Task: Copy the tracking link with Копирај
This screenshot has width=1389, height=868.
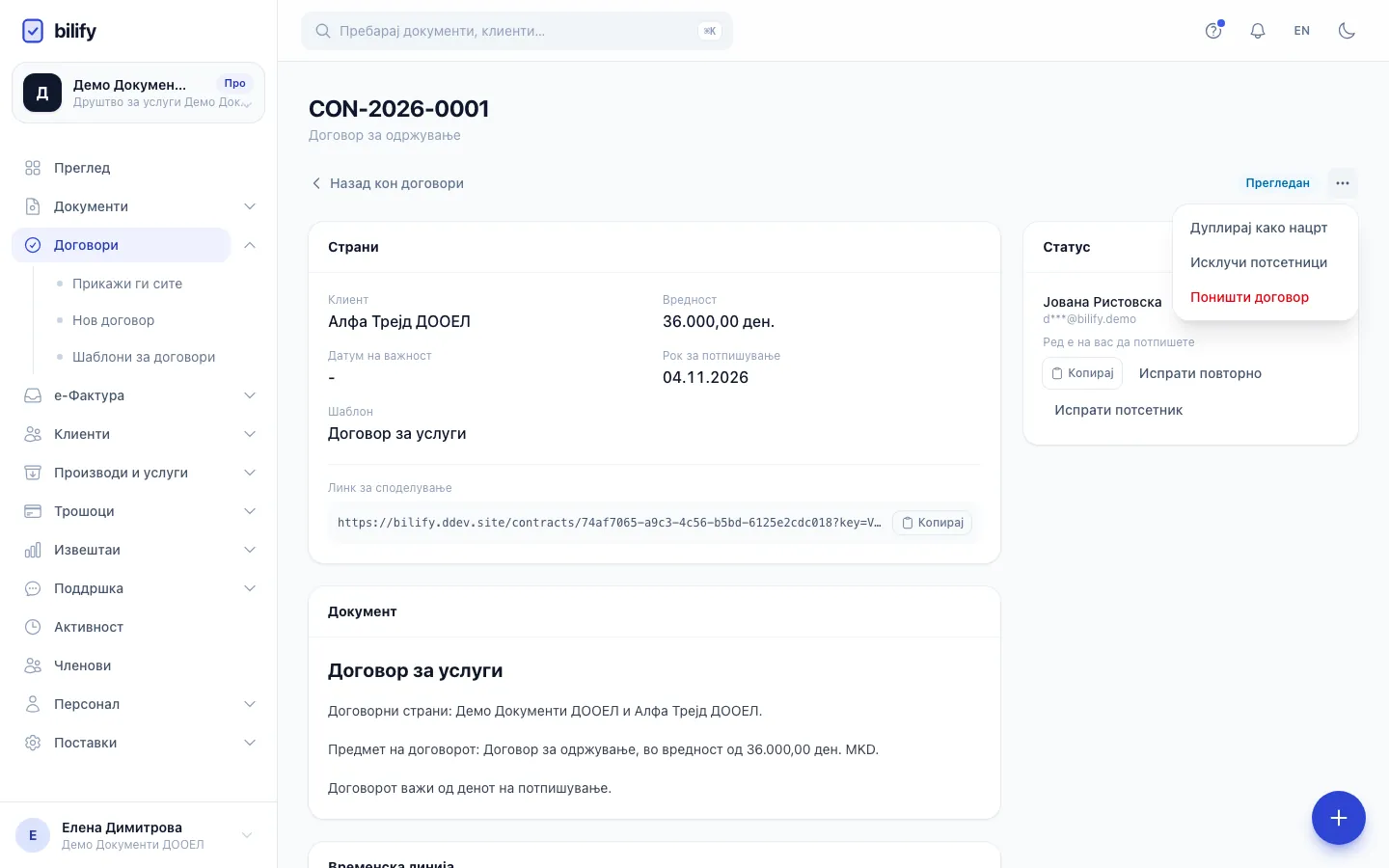Action: [932, 523]
